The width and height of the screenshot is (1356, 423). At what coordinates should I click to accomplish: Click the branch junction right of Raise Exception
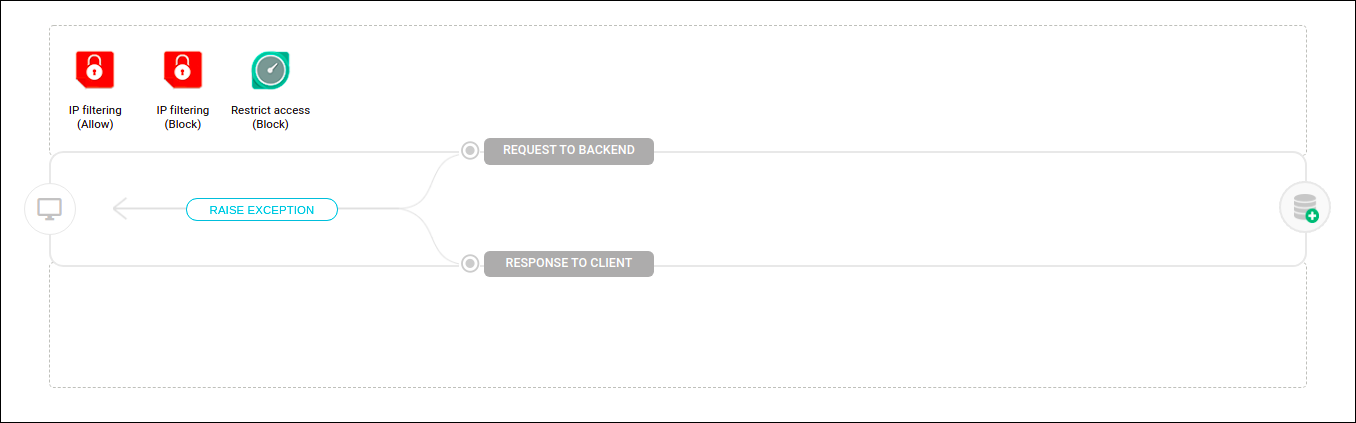click(402, 209)
